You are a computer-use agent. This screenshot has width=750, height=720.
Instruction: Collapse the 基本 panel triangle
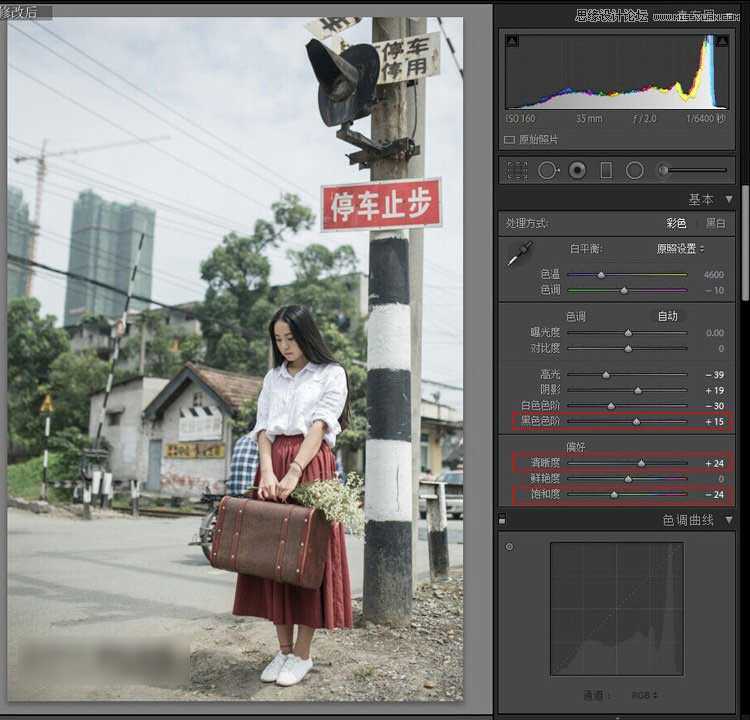[728, 199]
